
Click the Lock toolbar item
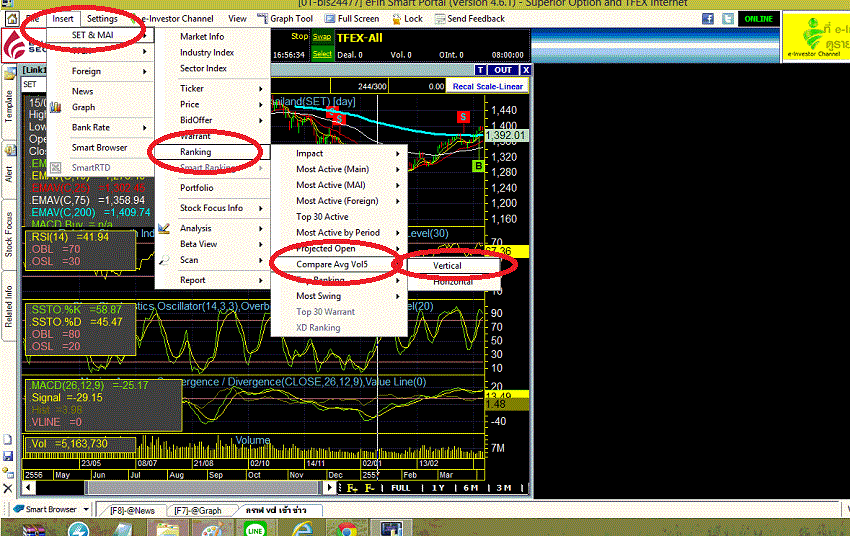pyautogui.click(x=407, y=18)
